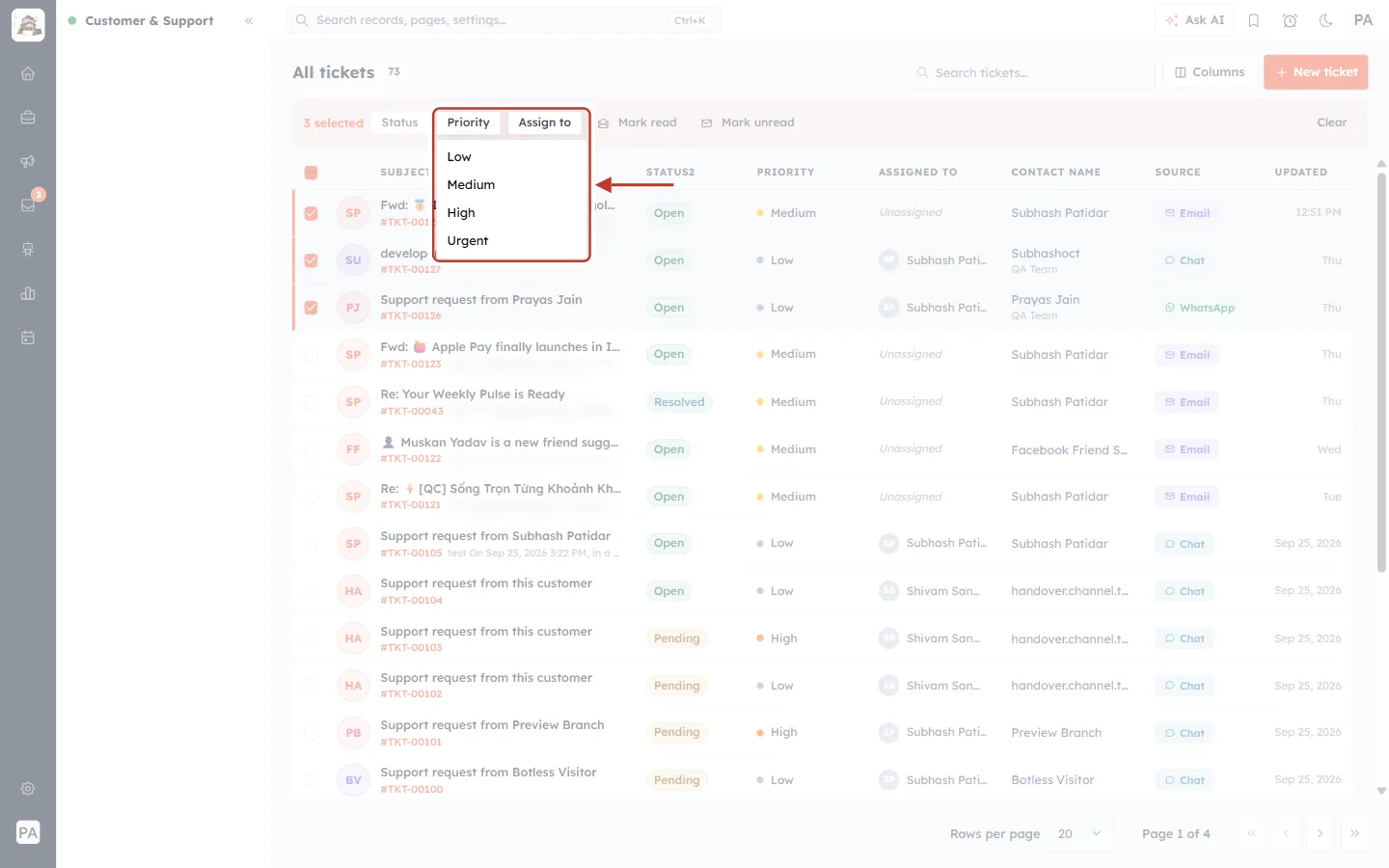1389x868 pixels.
Task: Switch to dark mode with the moon icon
Action: (x=1326, y=20)
